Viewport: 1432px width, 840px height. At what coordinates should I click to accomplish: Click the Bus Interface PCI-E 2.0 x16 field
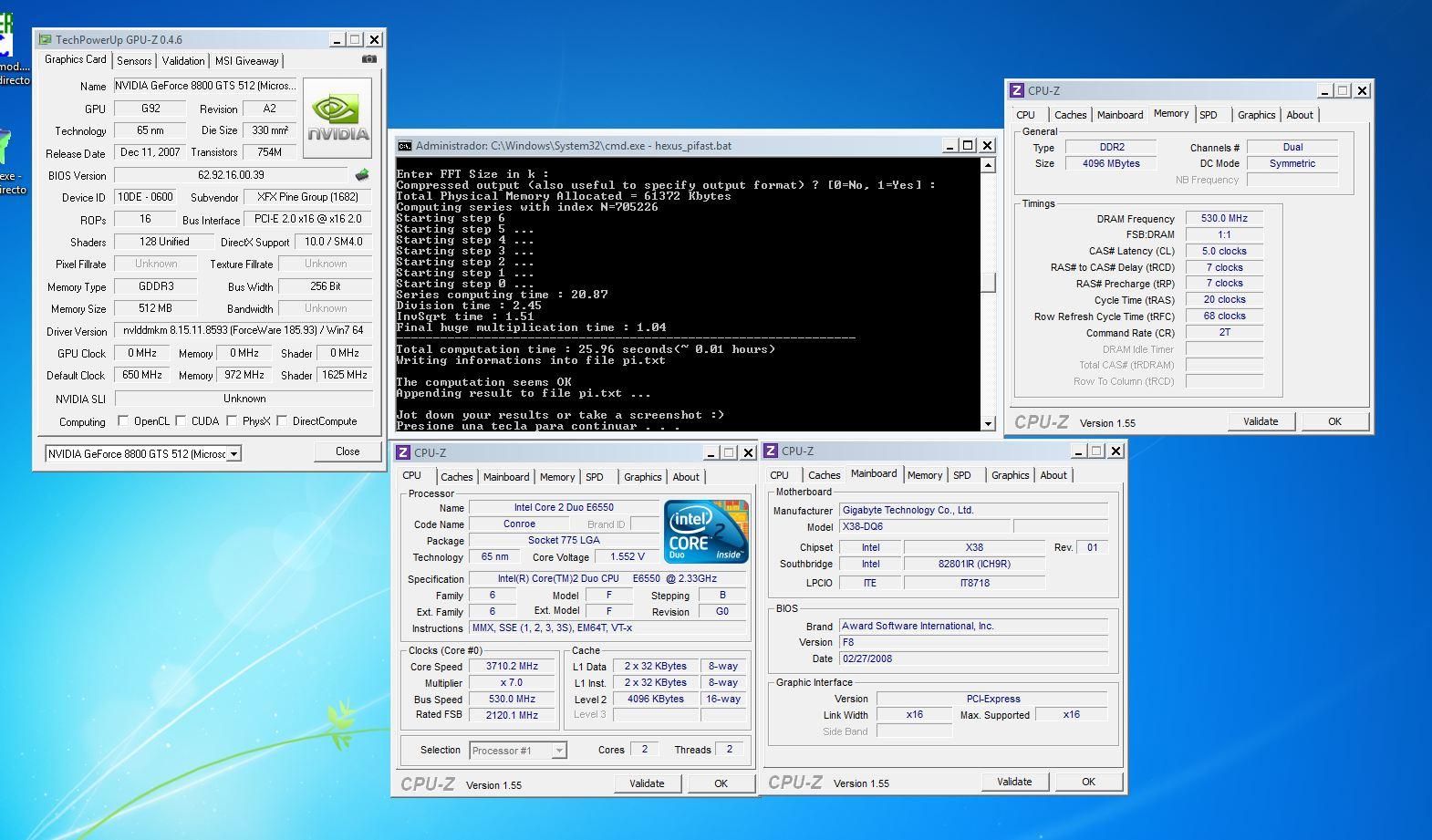[308, 219]
